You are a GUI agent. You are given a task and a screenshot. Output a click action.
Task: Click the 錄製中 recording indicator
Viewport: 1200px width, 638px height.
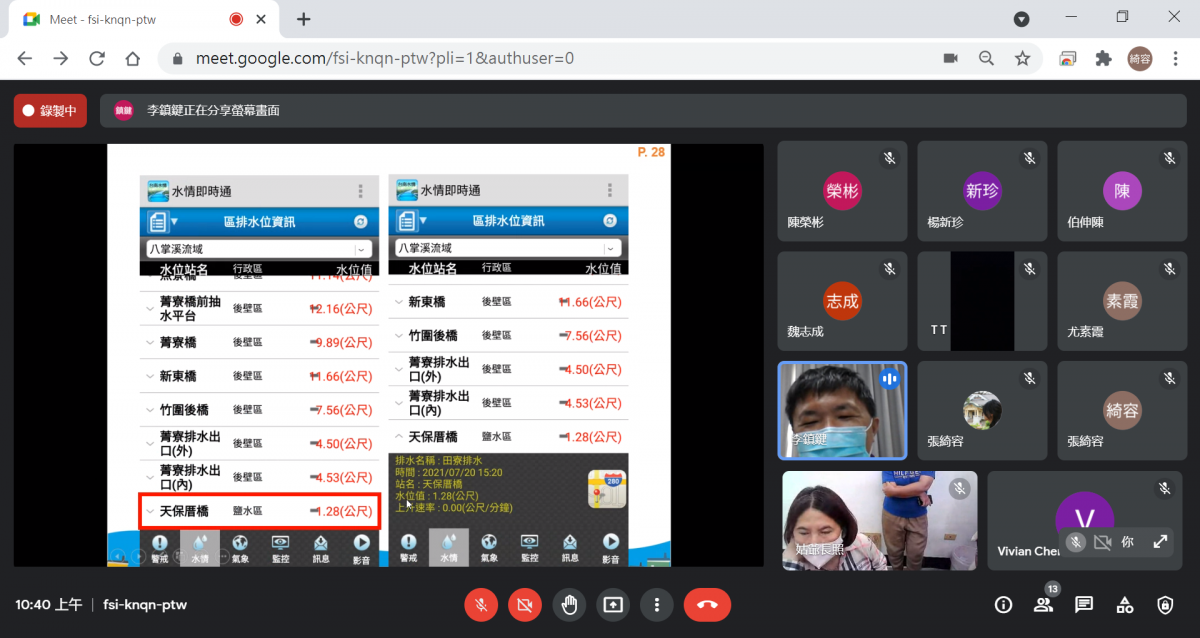(50, 111)
